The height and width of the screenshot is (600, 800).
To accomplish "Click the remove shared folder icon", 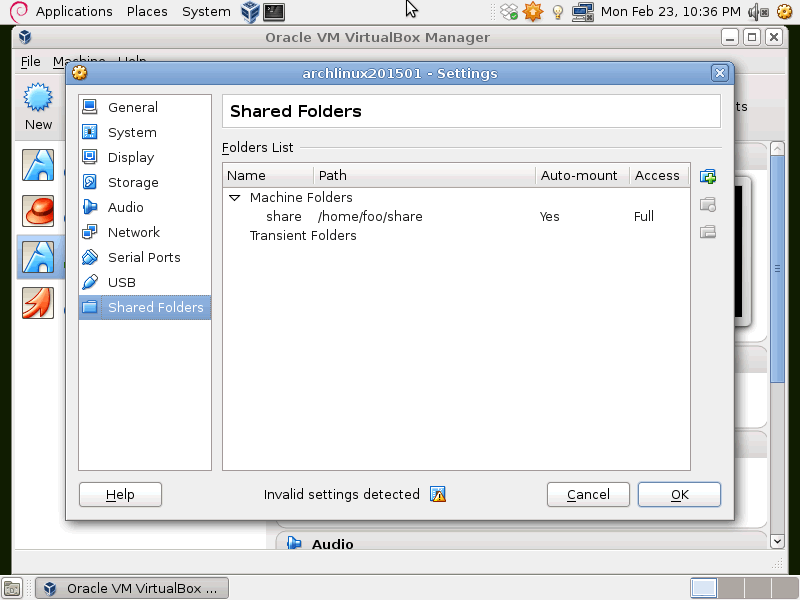I will (x=708, y=232).
